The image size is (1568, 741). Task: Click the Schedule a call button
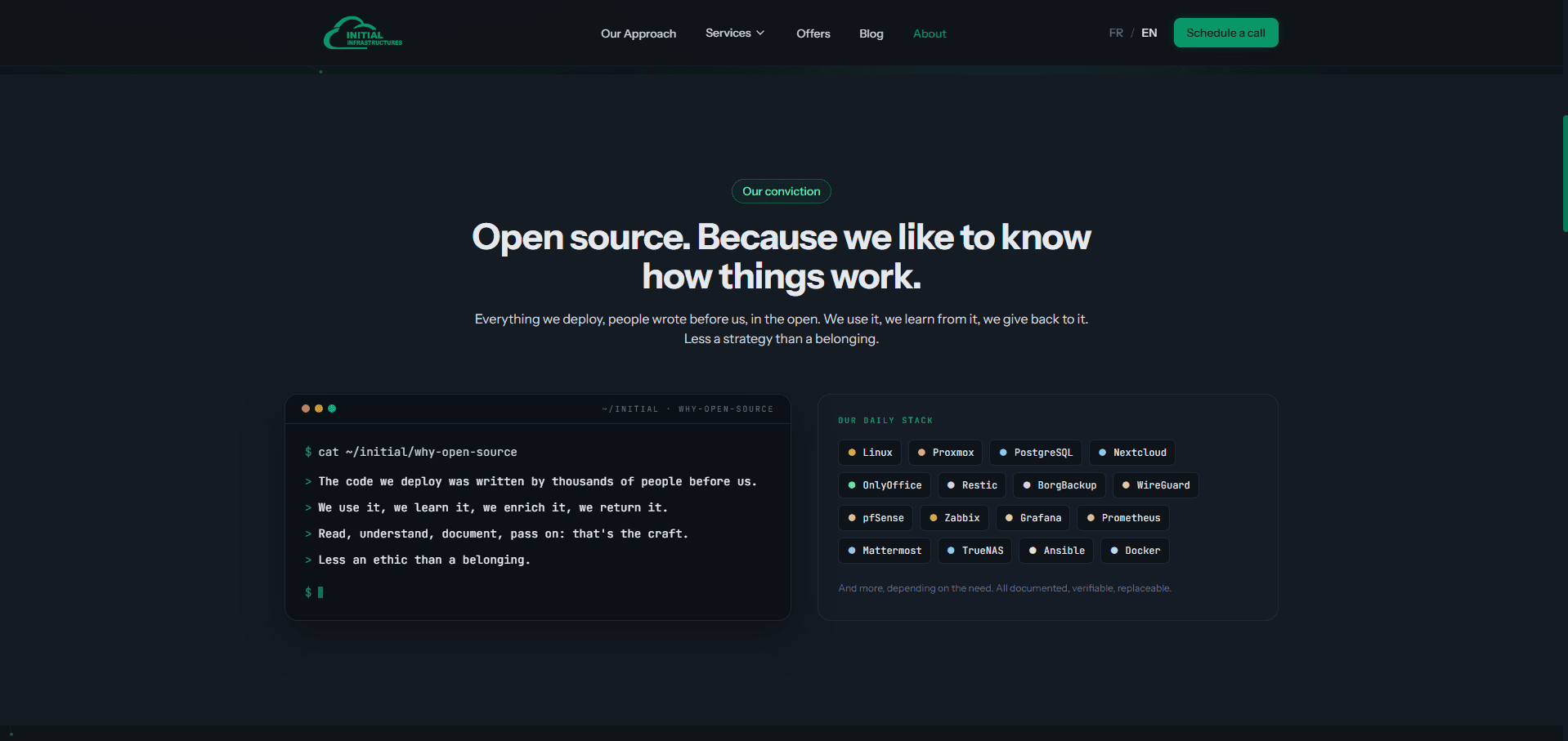tap(1225, 33)
